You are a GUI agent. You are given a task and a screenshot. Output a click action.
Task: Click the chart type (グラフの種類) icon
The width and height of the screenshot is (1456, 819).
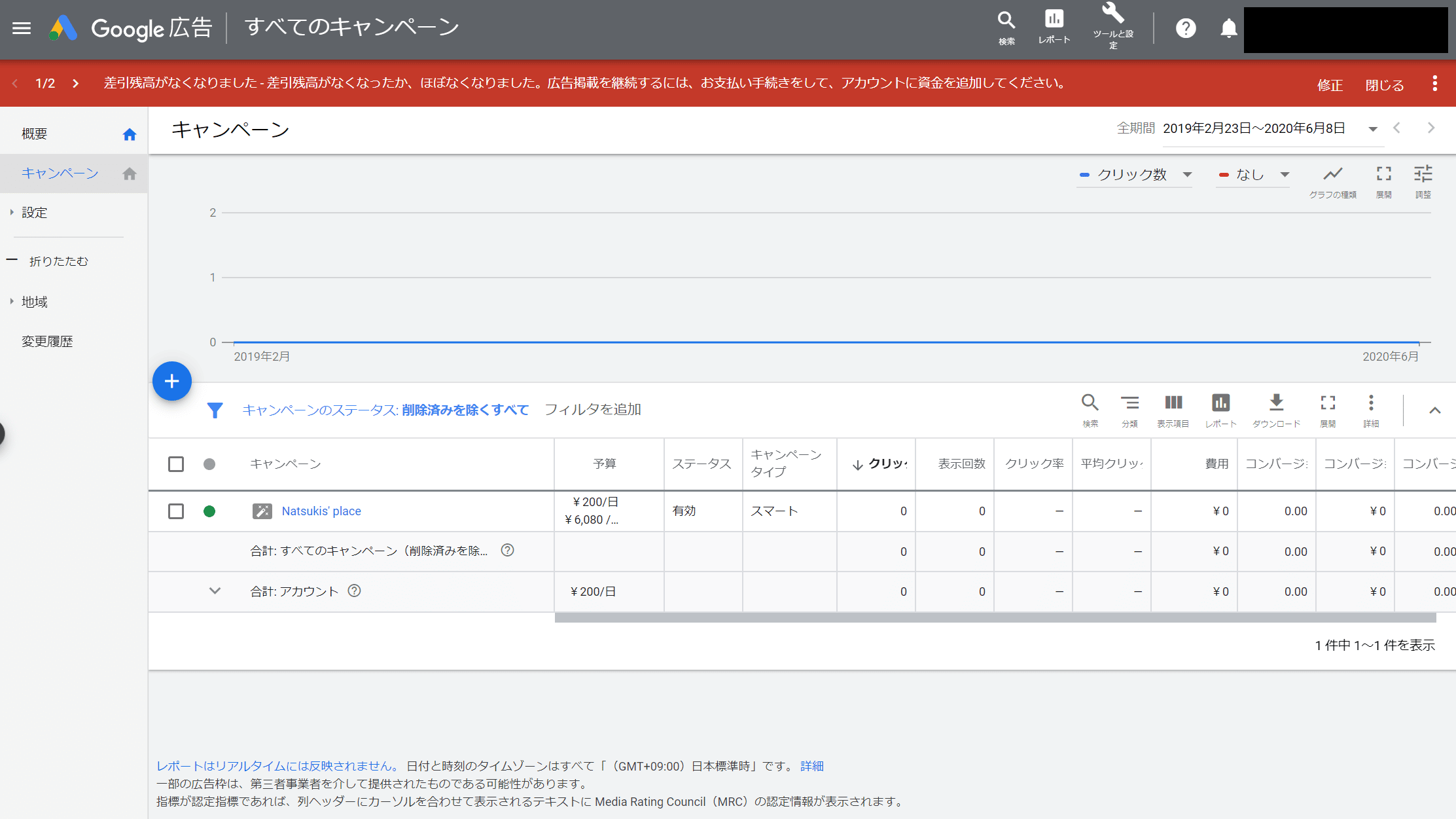pos(1332,174)
